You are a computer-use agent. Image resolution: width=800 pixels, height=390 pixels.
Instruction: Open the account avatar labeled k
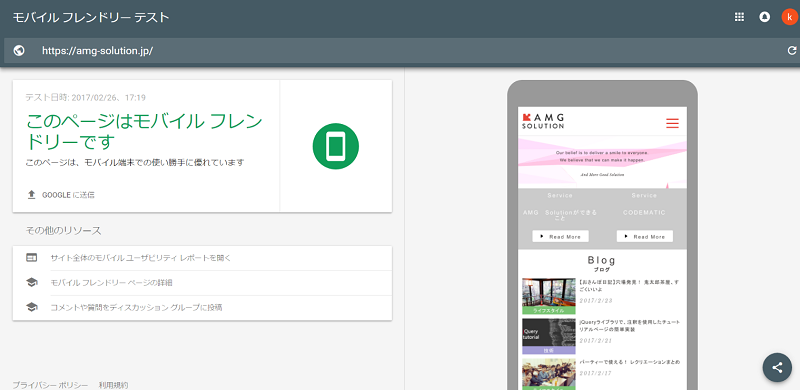coord(789,17)
